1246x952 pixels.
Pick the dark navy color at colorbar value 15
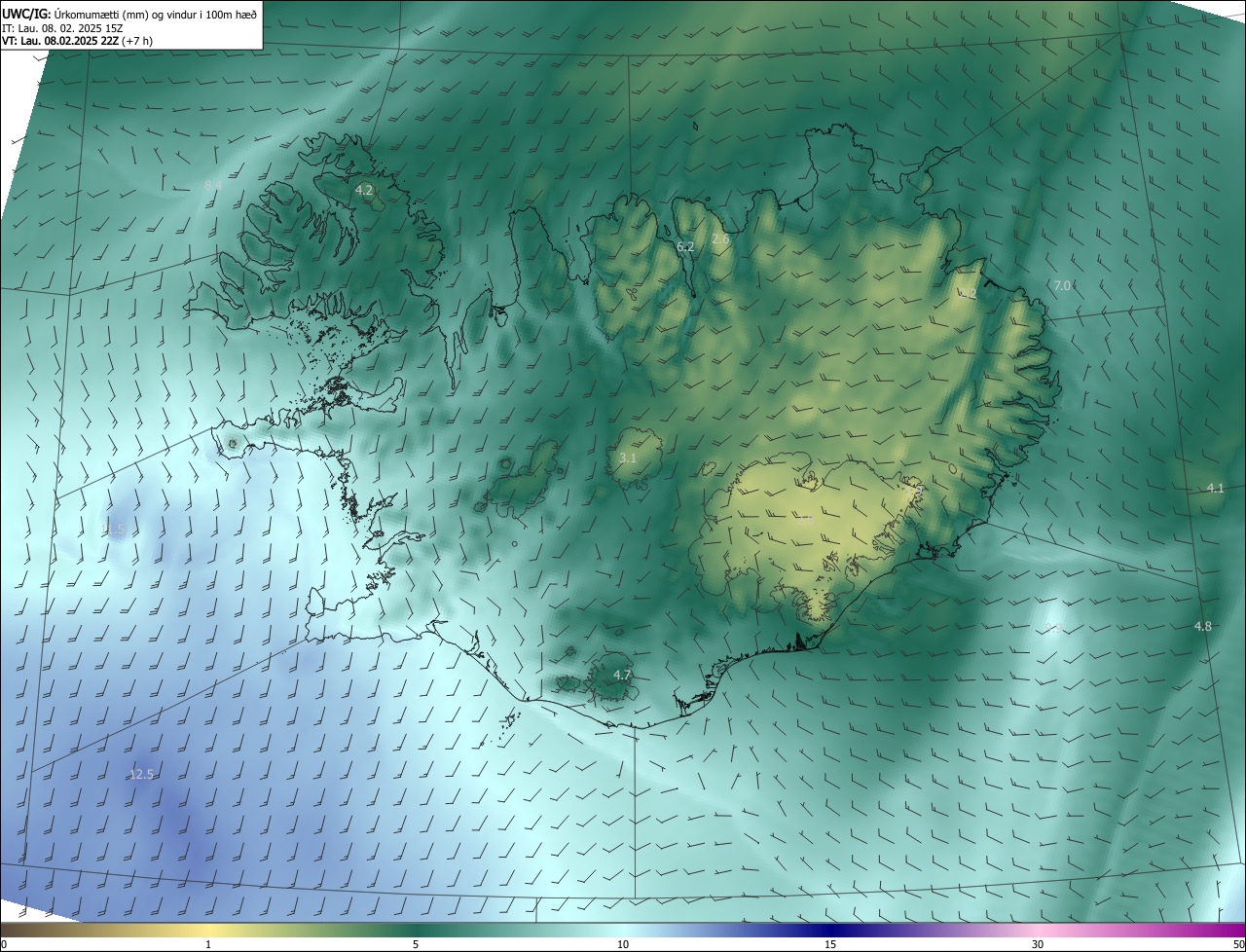pyautogui.click(x=830, y=930)
